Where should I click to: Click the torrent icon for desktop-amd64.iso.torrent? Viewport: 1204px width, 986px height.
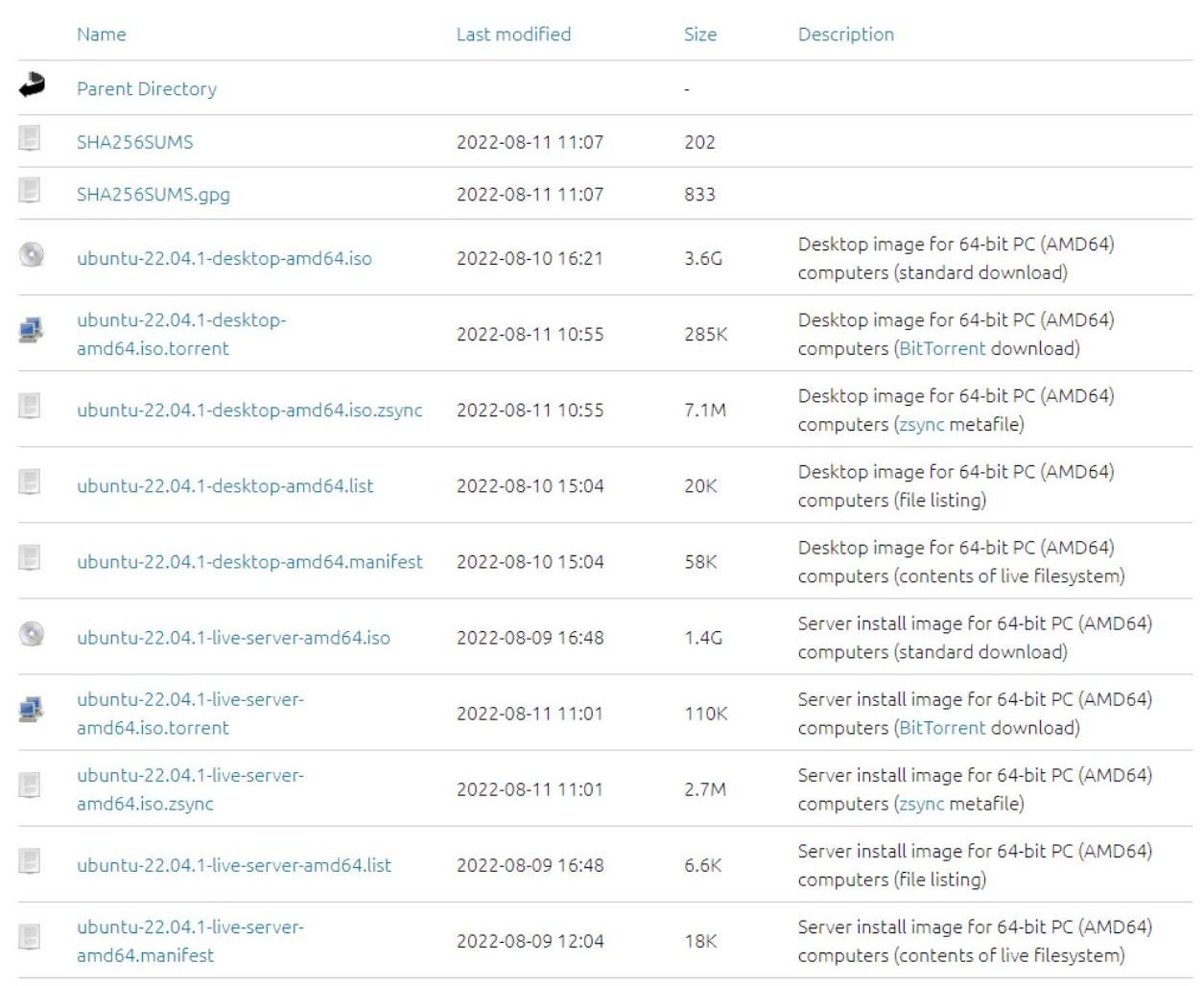pyautogui.click(x=31, y=330)
